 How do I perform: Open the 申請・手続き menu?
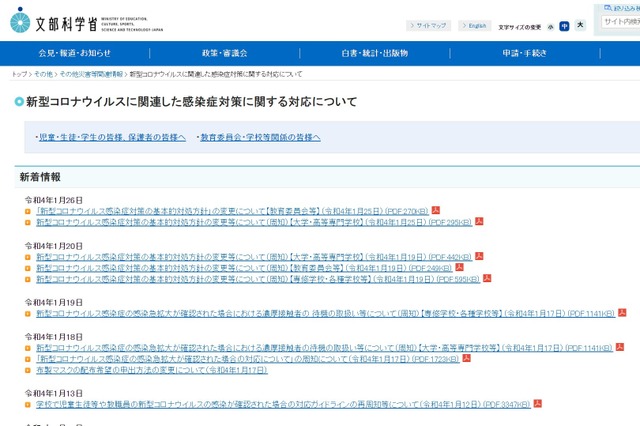click(524, 53)
